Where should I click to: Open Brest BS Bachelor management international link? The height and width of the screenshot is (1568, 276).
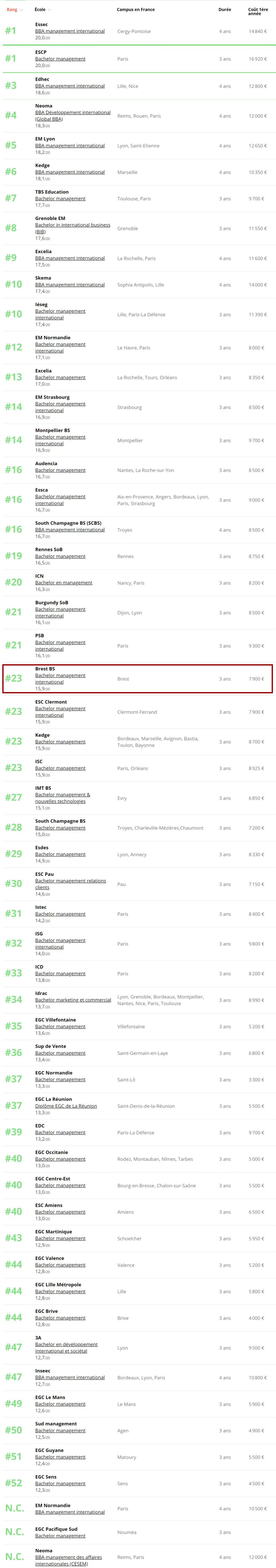click(x=60, y=679)
